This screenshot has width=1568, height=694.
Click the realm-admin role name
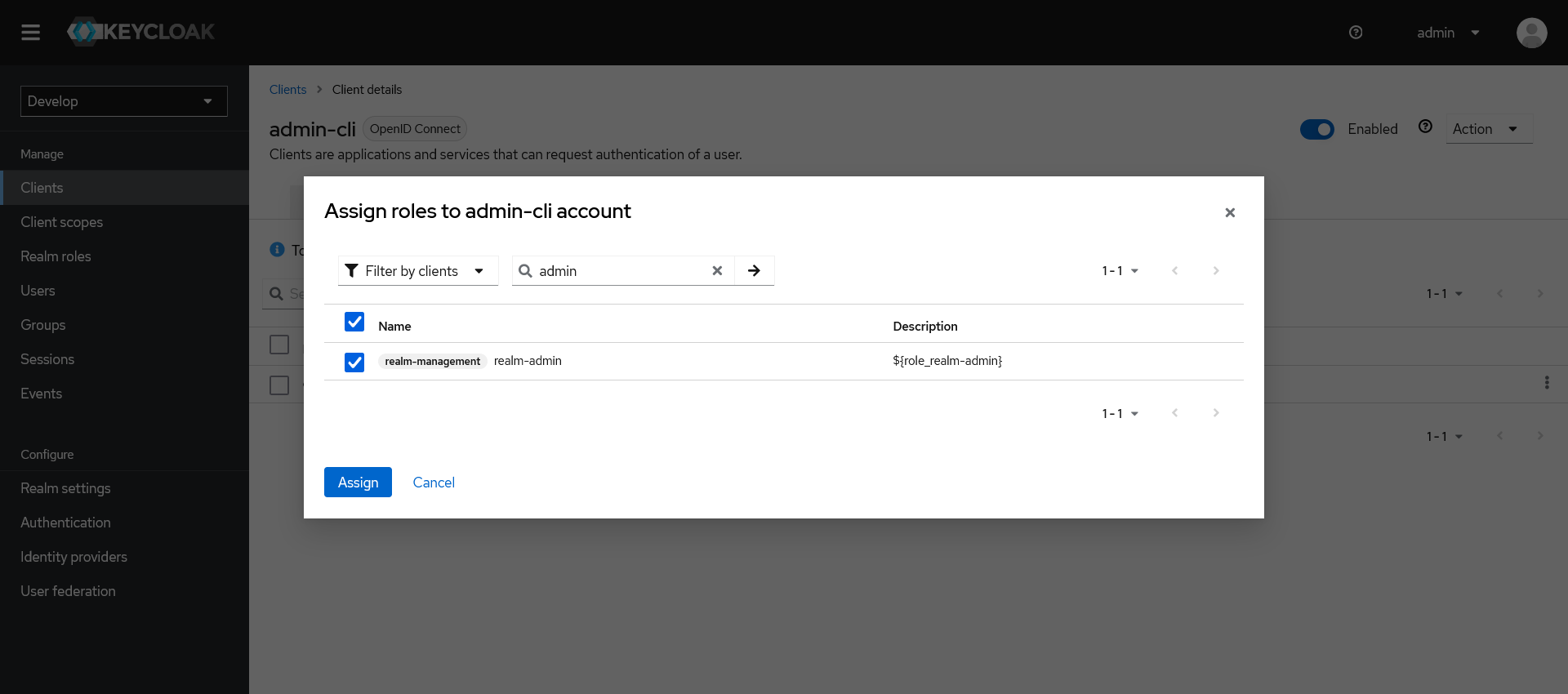click(528, 361)
